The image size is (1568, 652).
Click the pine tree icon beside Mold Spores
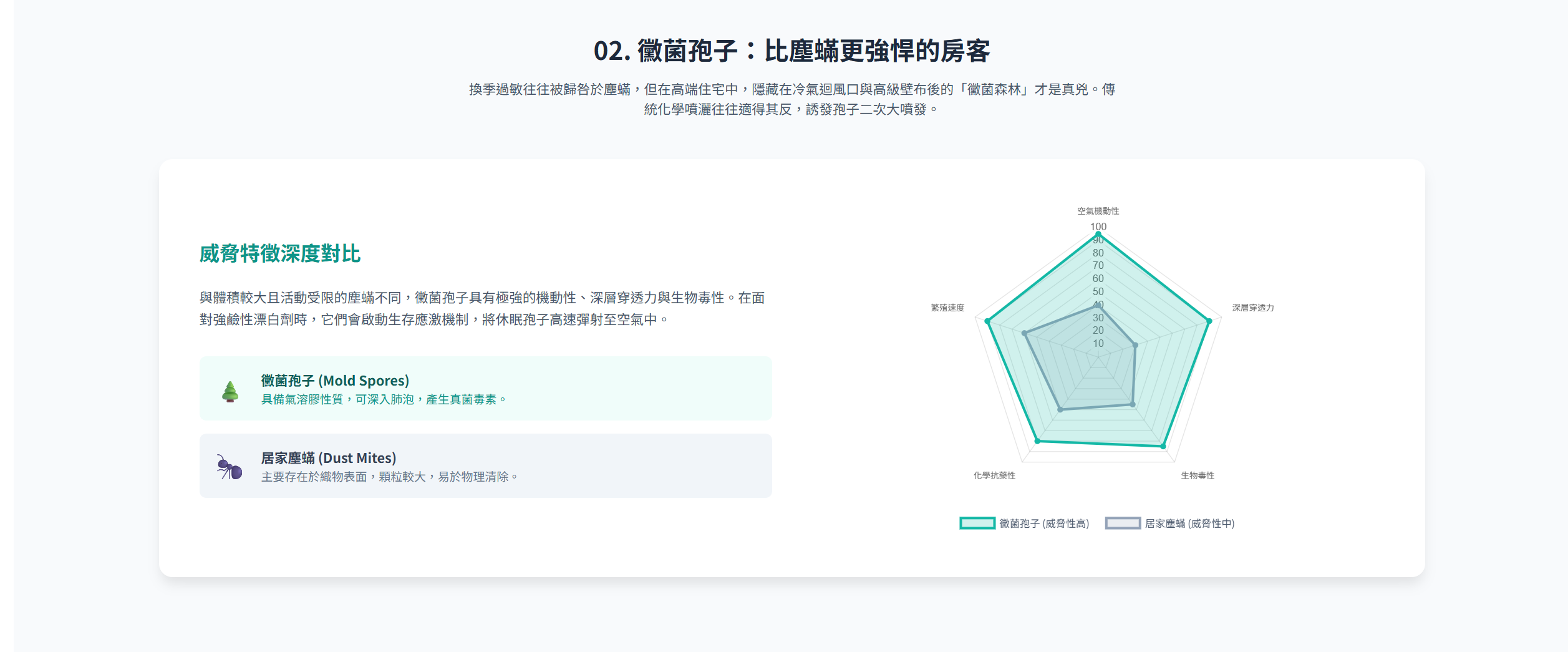(230, 391)
